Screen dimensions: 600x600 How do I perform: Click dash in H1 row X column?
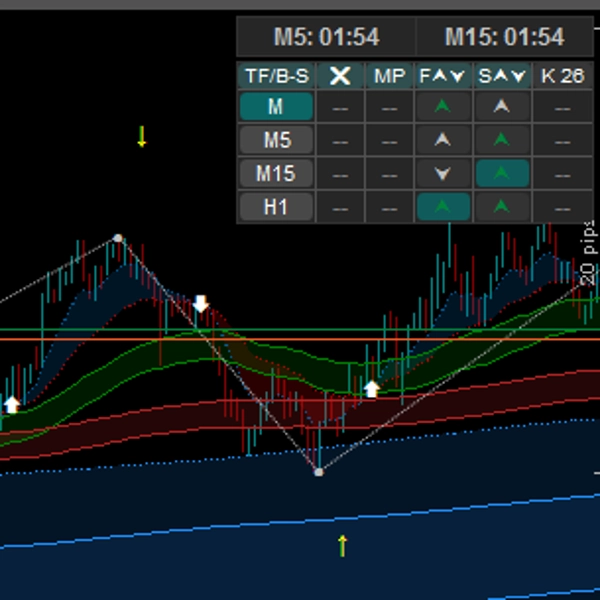(x=340, y=209)
